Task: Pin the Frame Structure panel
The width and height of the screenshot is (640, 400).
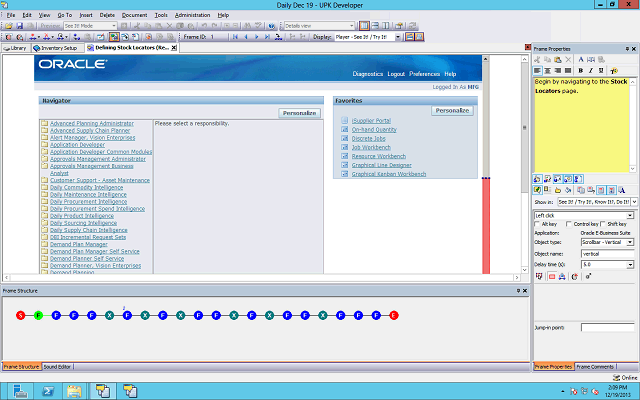Action: 518,291
